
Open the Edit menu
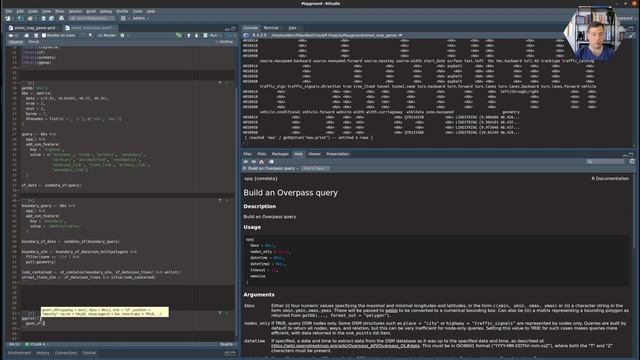point(20,11)
